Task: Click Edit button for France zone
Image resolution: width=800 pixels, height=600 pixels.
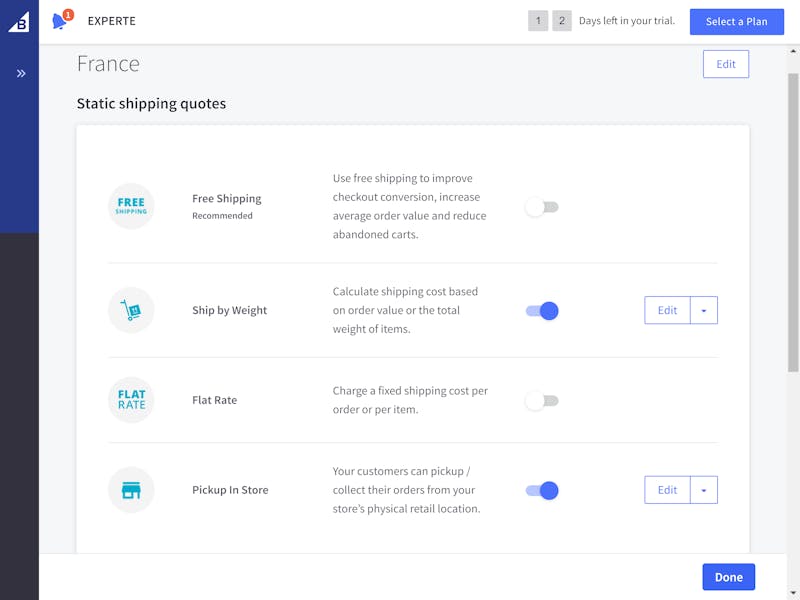Action: [x=726, y=64]
